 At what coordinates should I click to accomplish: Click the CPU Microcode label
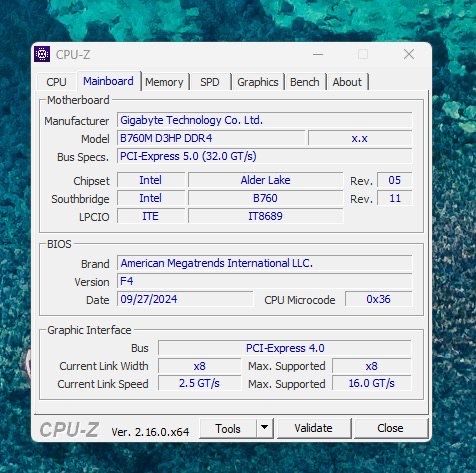coord(300,300)
